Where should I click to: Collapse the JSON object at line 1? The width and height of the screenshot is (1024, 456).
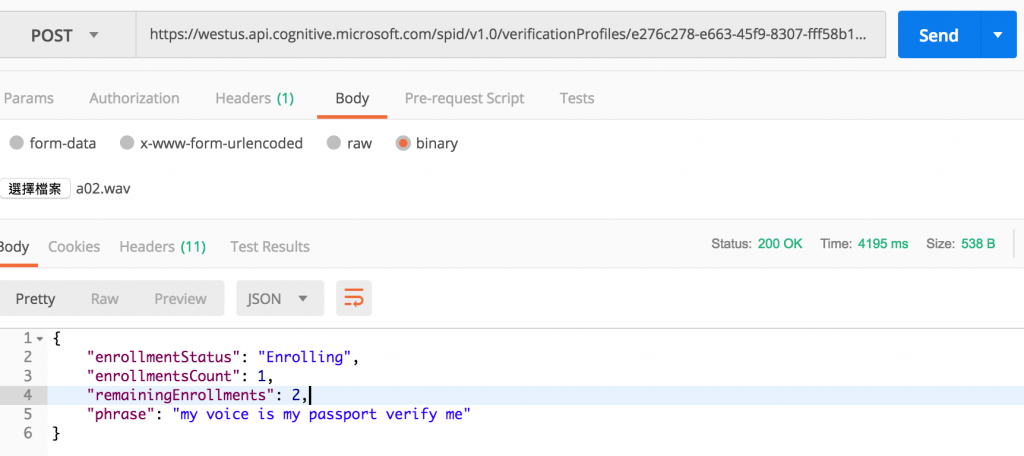point(40,339)
